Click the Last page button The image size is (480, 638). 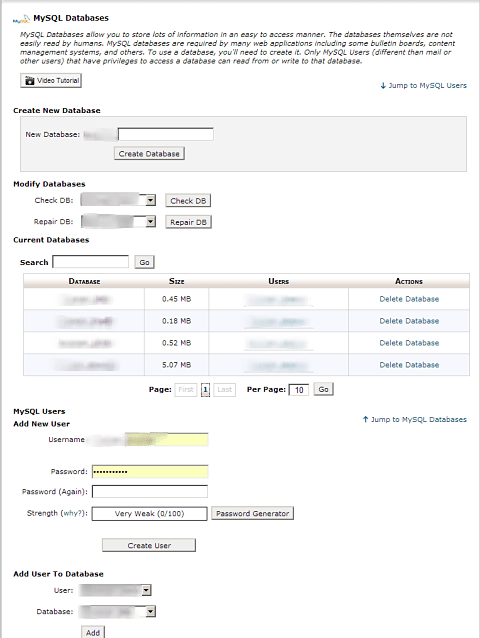[x=225, y=390]
